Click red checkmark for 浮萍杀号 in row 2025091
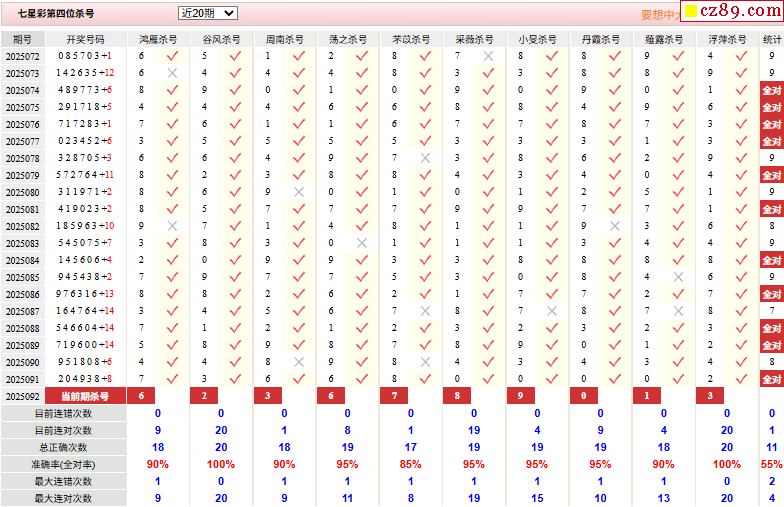The width and height of the screenshot is (784, 507). click(x=742, y=379)
